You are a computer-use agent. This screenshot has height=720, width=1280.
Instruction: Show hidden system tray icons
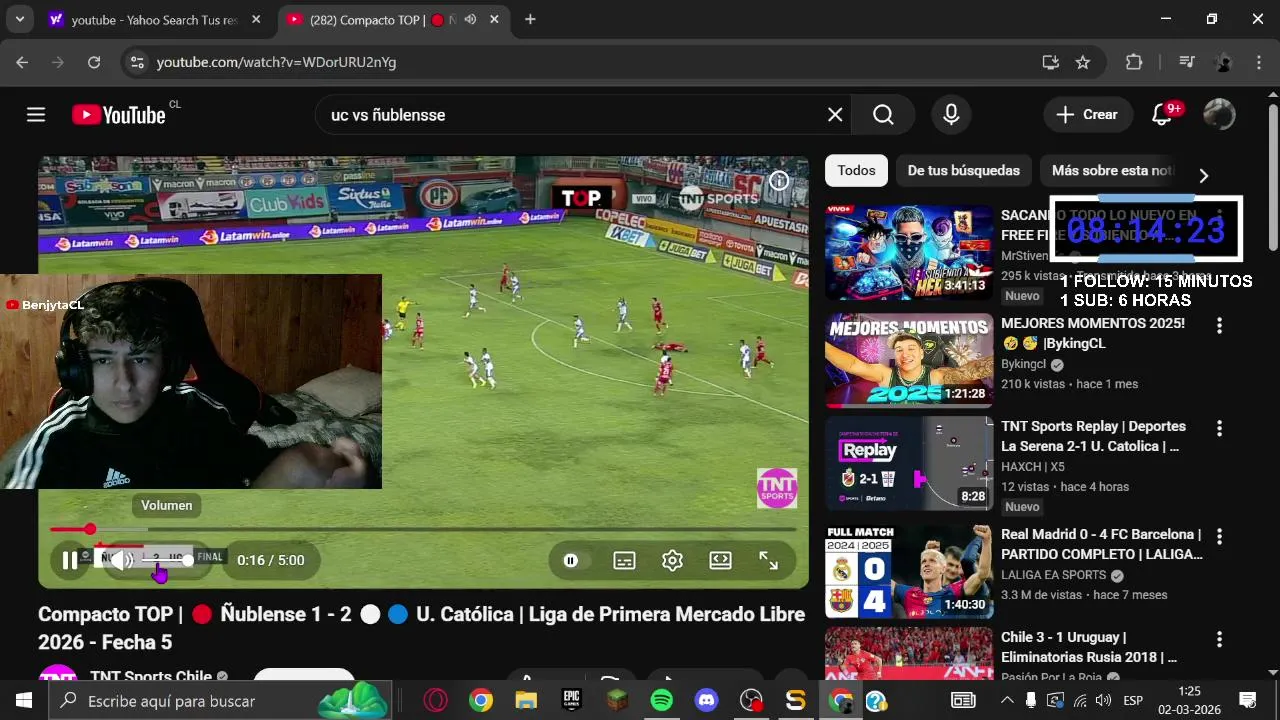[1007, 701]
